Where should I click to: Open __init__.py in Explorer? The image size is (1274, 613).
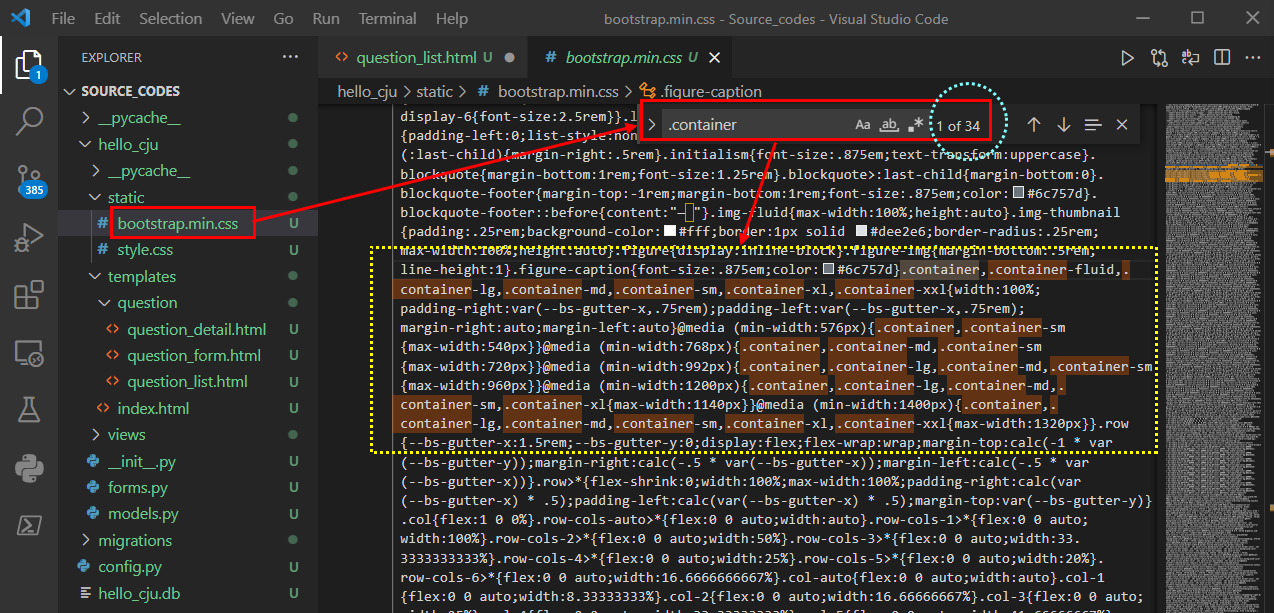141,461
